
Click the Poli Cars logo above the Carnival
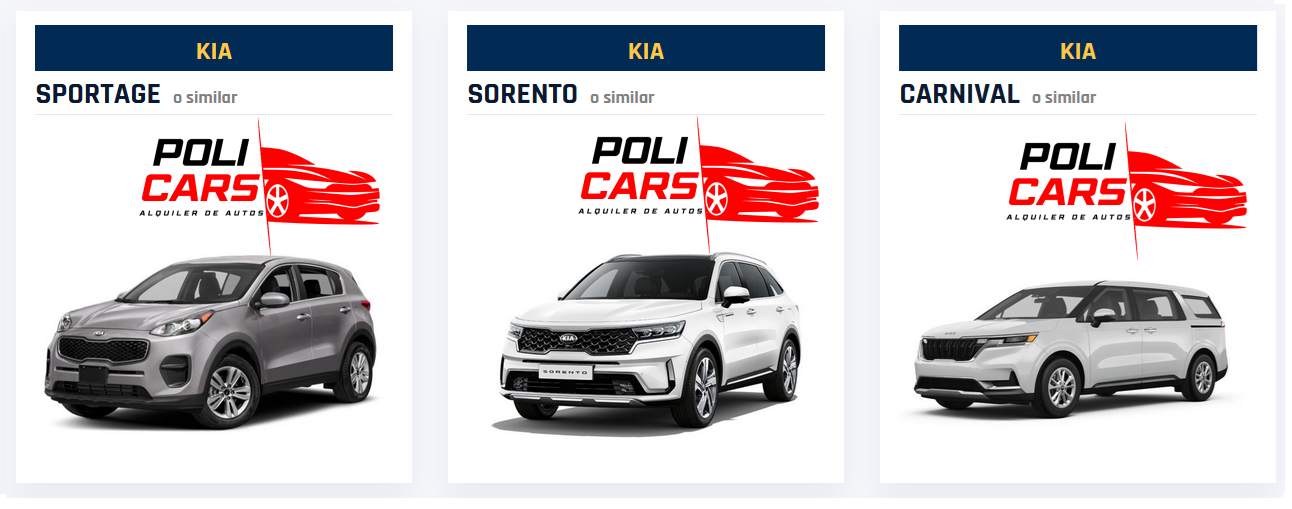pyautogui.click(x=1127, y=189)
